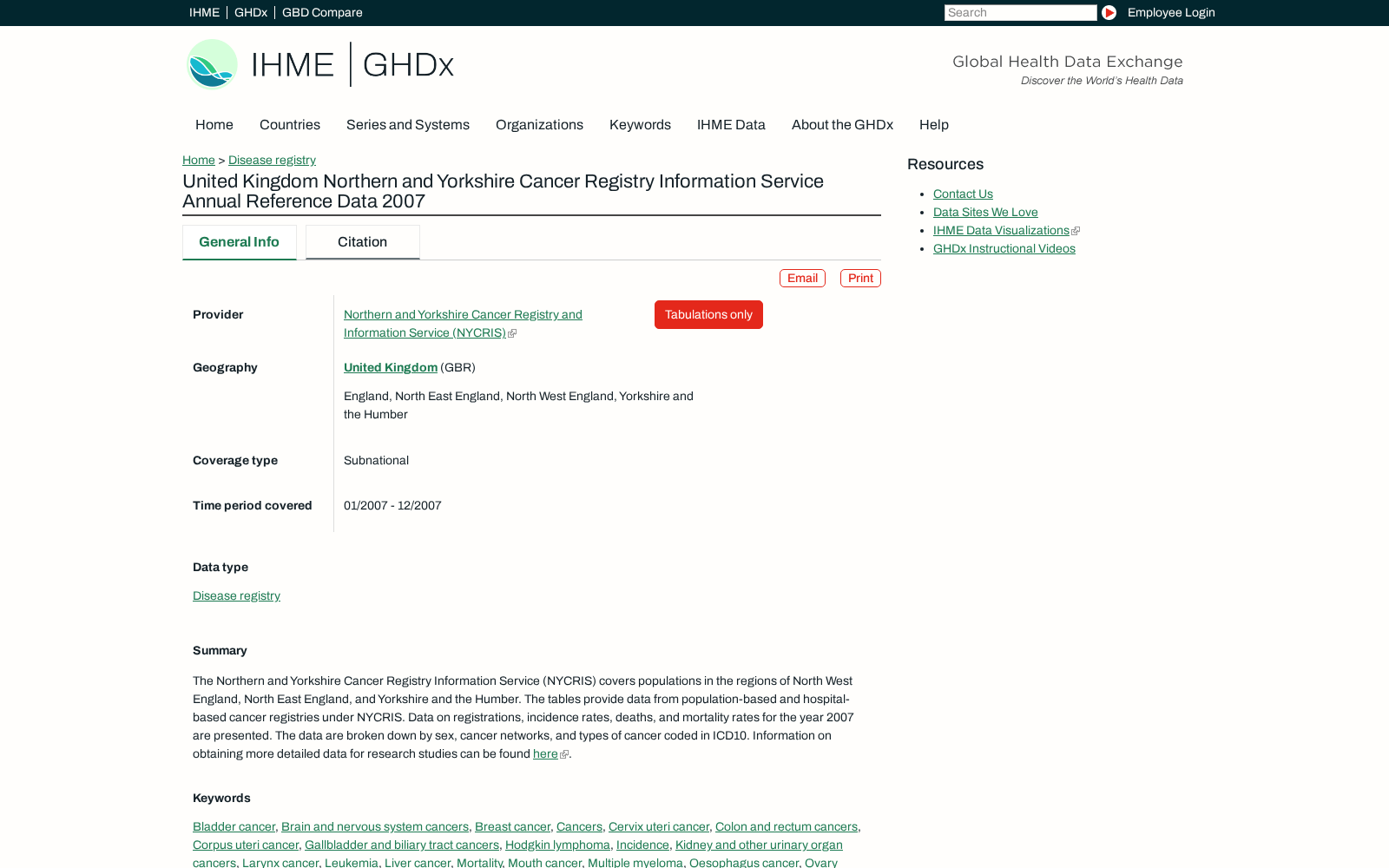Open GHDx link in top bar

[x=251, y=12]
